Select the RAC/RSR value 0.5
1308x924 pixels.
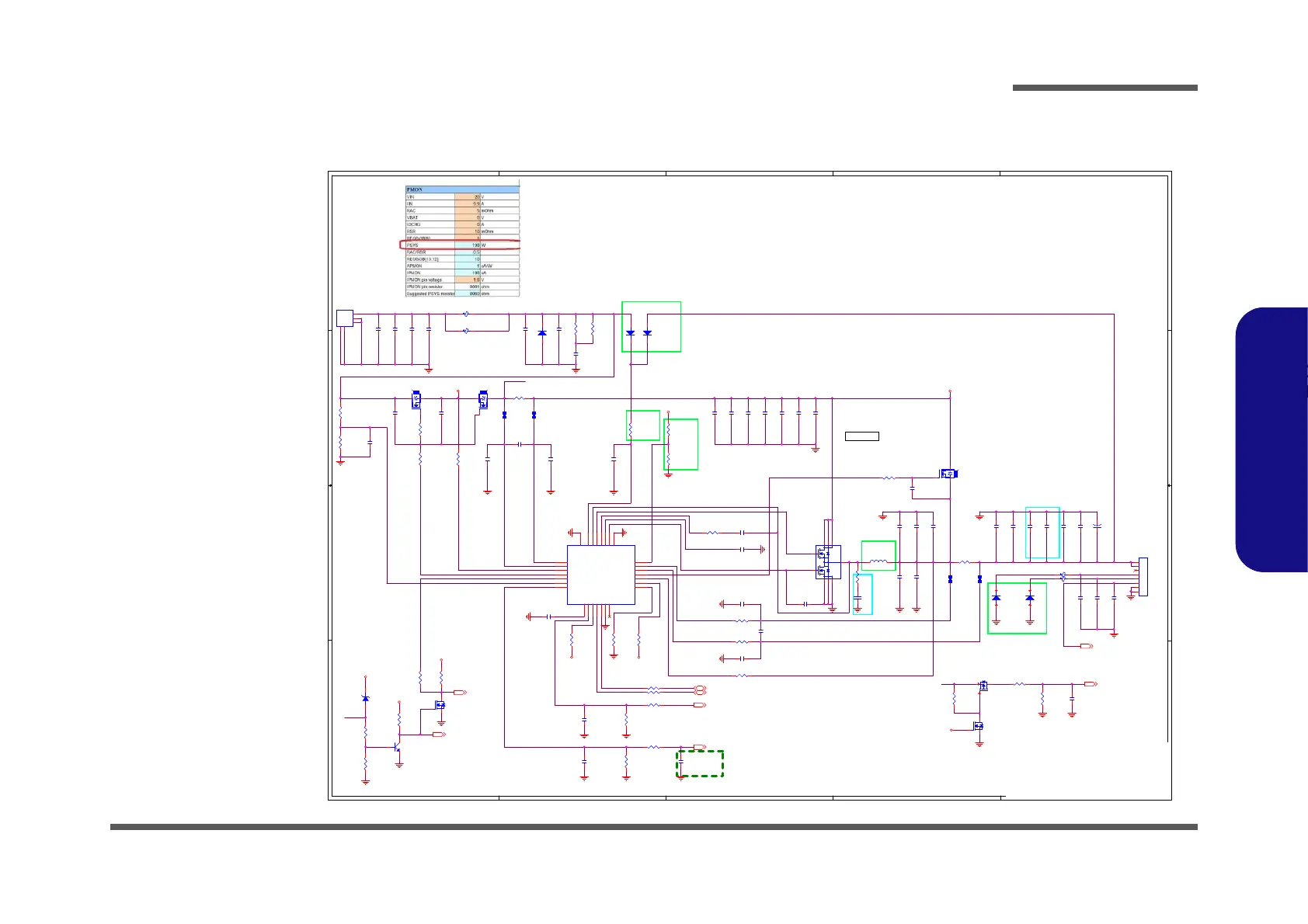[x=468, y=252]
